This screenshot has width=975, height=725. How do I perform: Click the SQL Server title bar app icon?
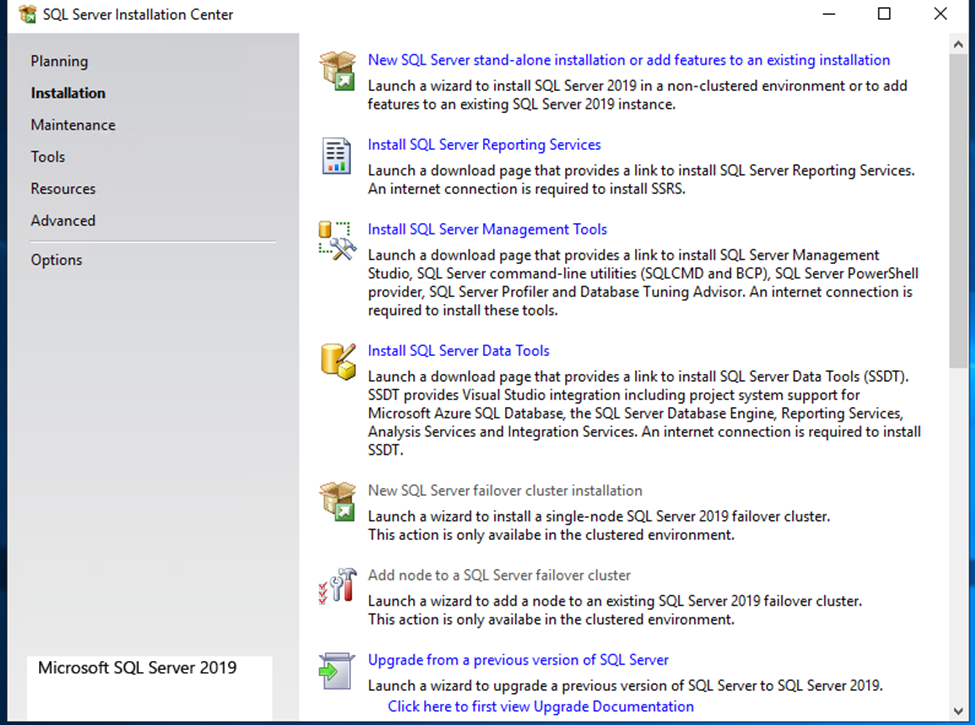click(27, 14)
